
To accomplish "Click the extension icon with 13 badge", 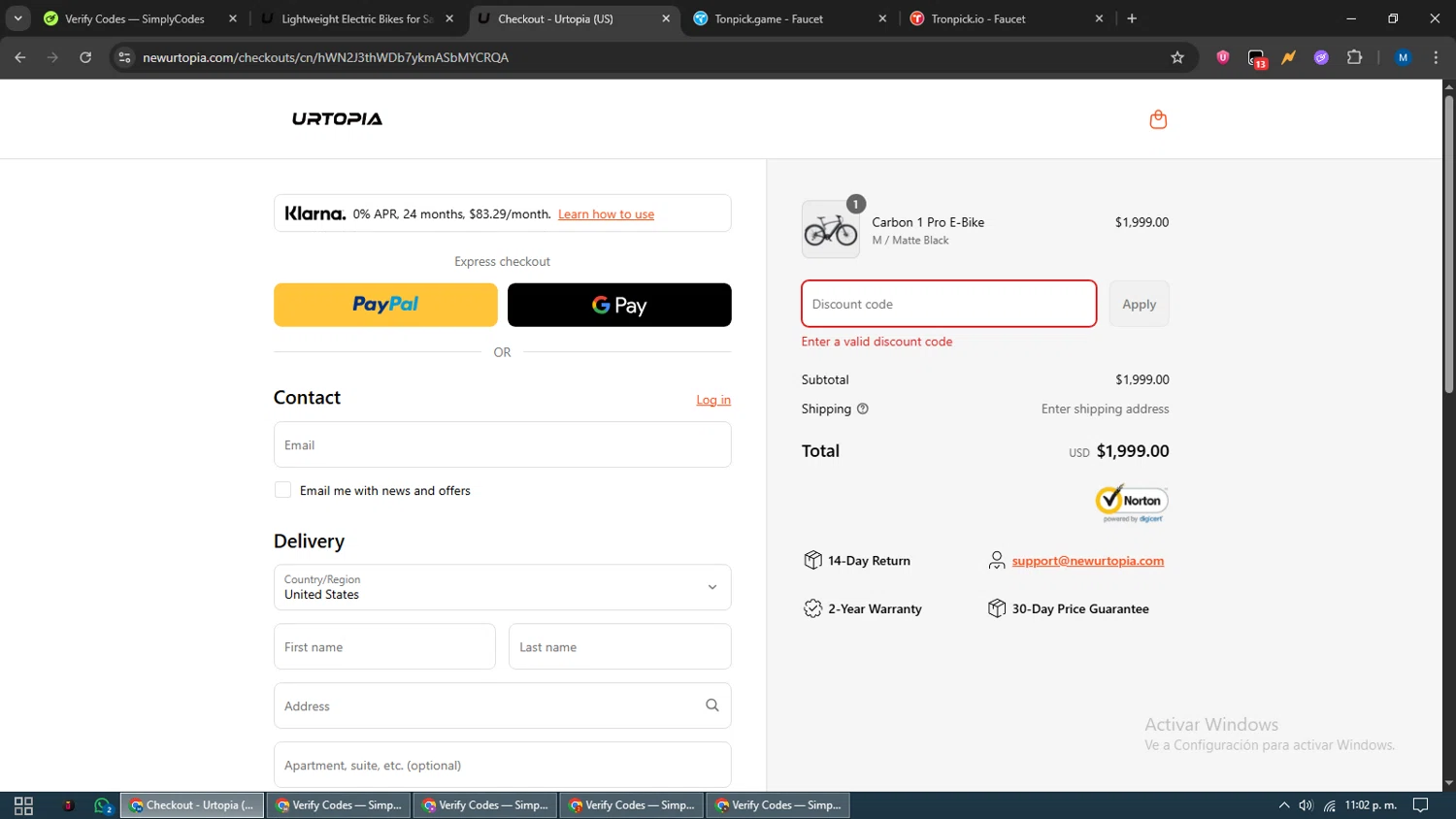I will [x=1257, y=58].
